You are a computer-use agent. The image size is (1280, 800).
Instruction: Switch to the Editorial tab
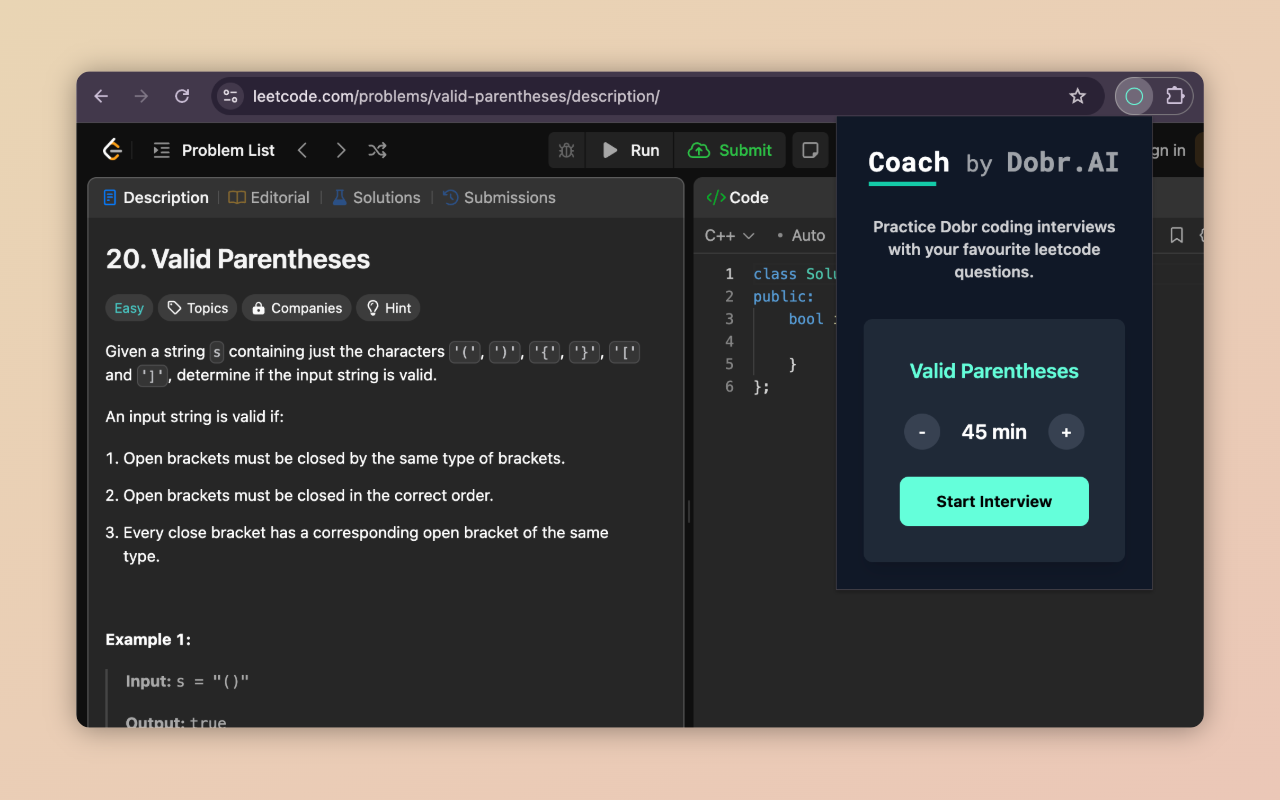pyautogui.click(x=279, y=197)
